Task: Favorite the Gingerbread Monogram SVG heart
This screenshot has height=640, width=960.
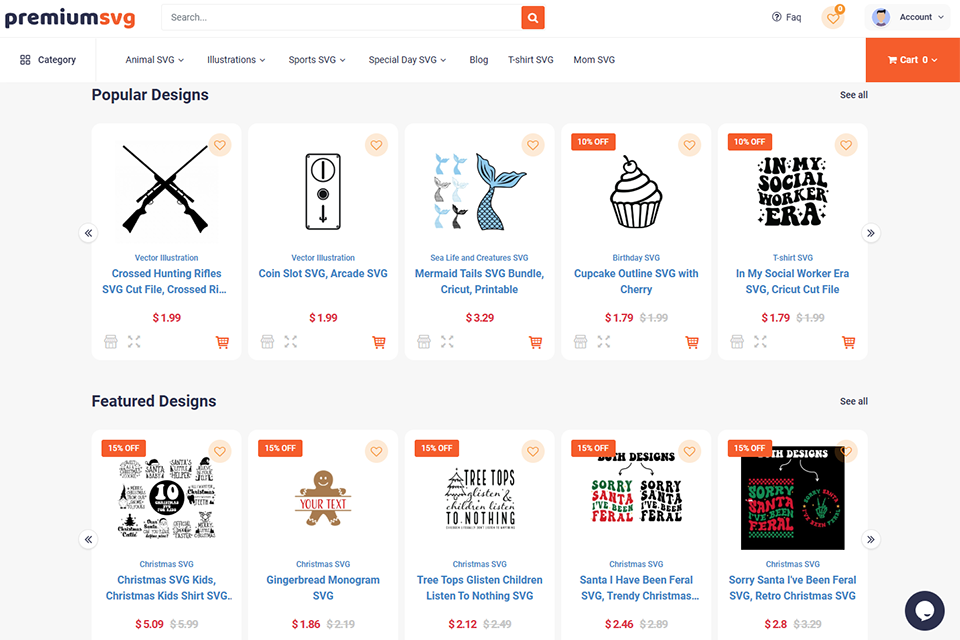Action: tap(376, 452)
